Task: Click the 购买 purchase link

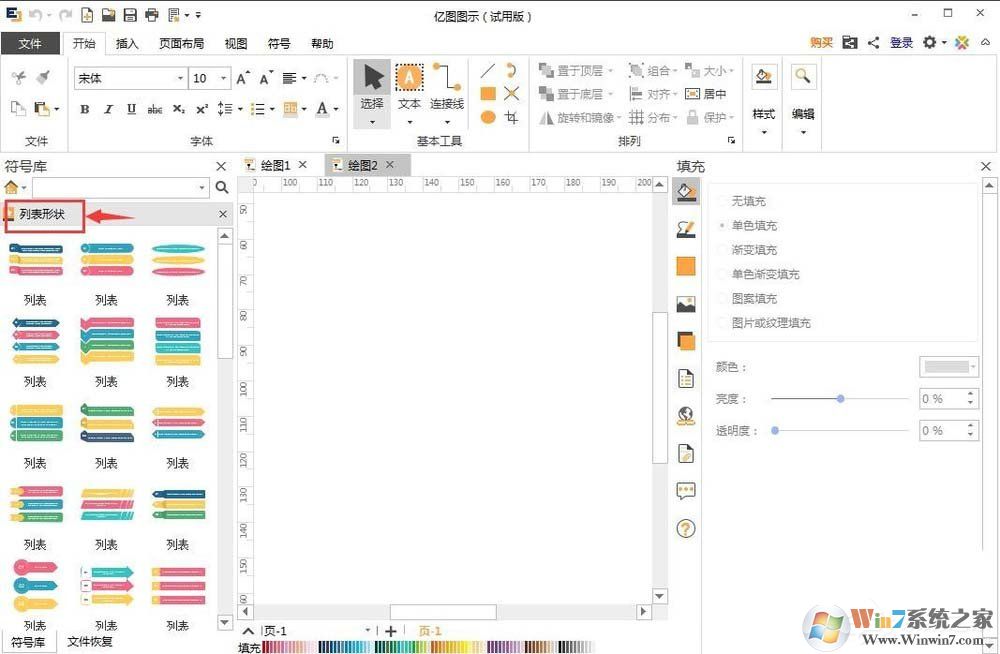Action: pos(821,43)
